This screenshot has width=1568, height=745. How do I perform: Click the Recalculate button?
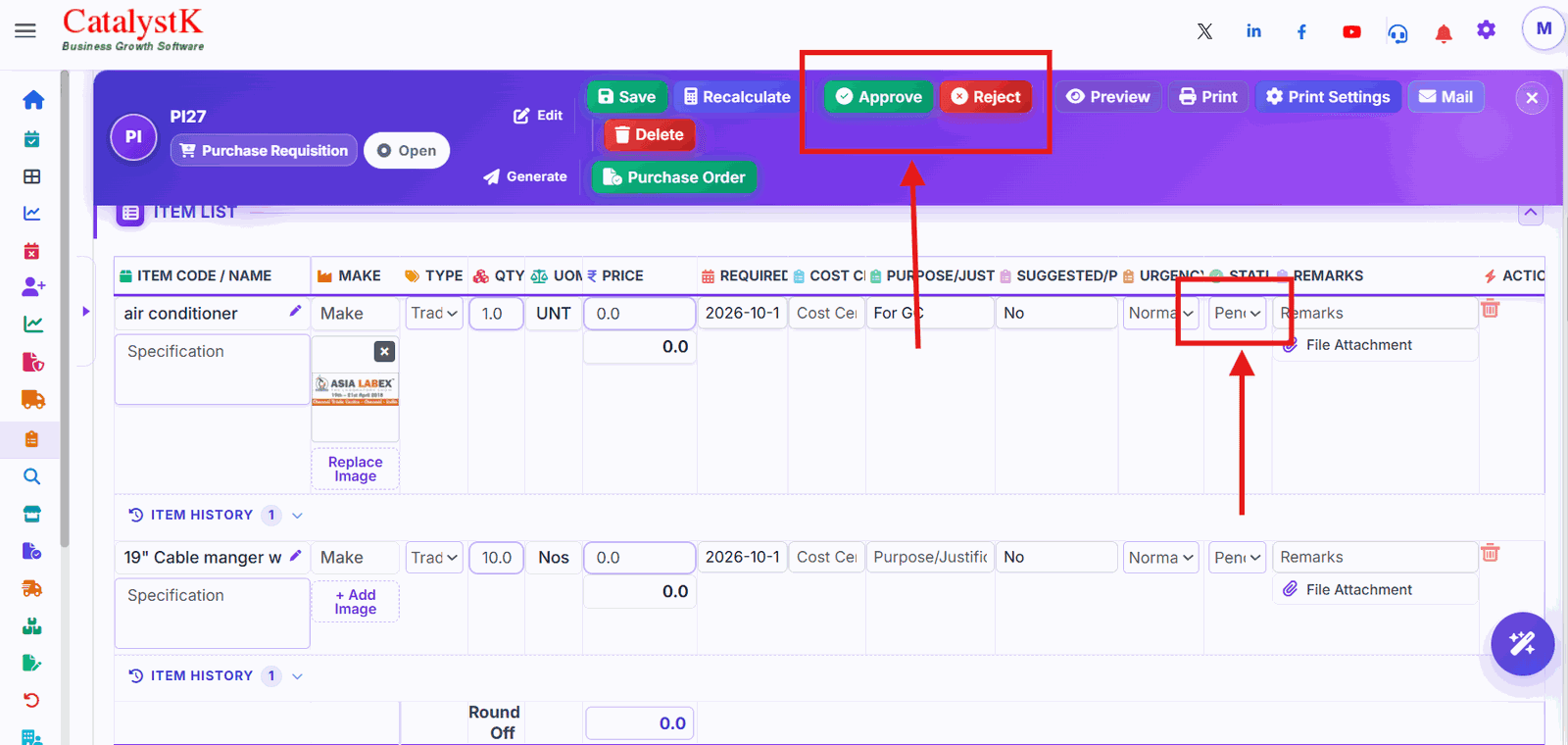737,96
